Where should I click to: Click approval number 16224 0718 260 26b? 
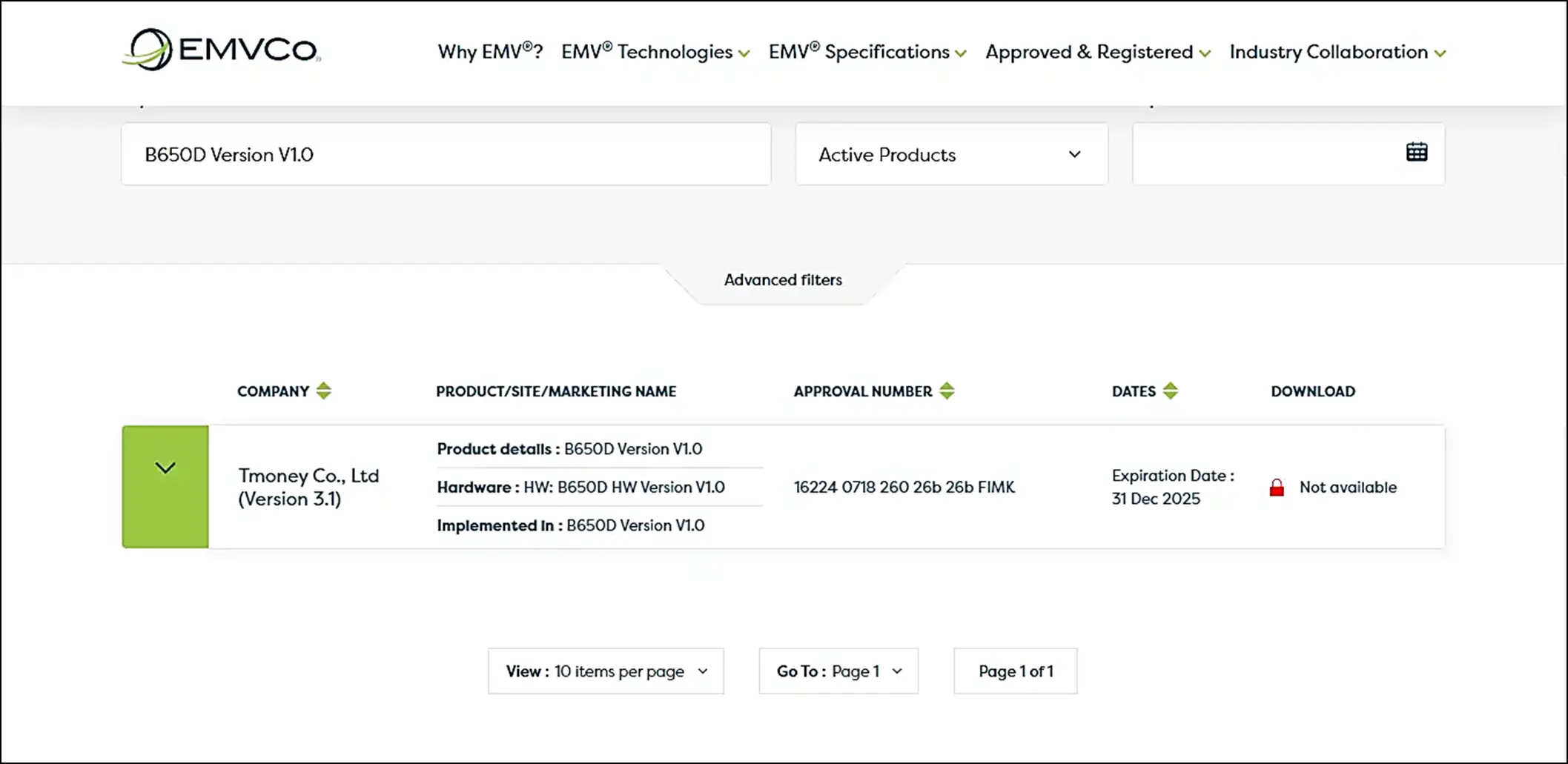click(x=904, y=487)
